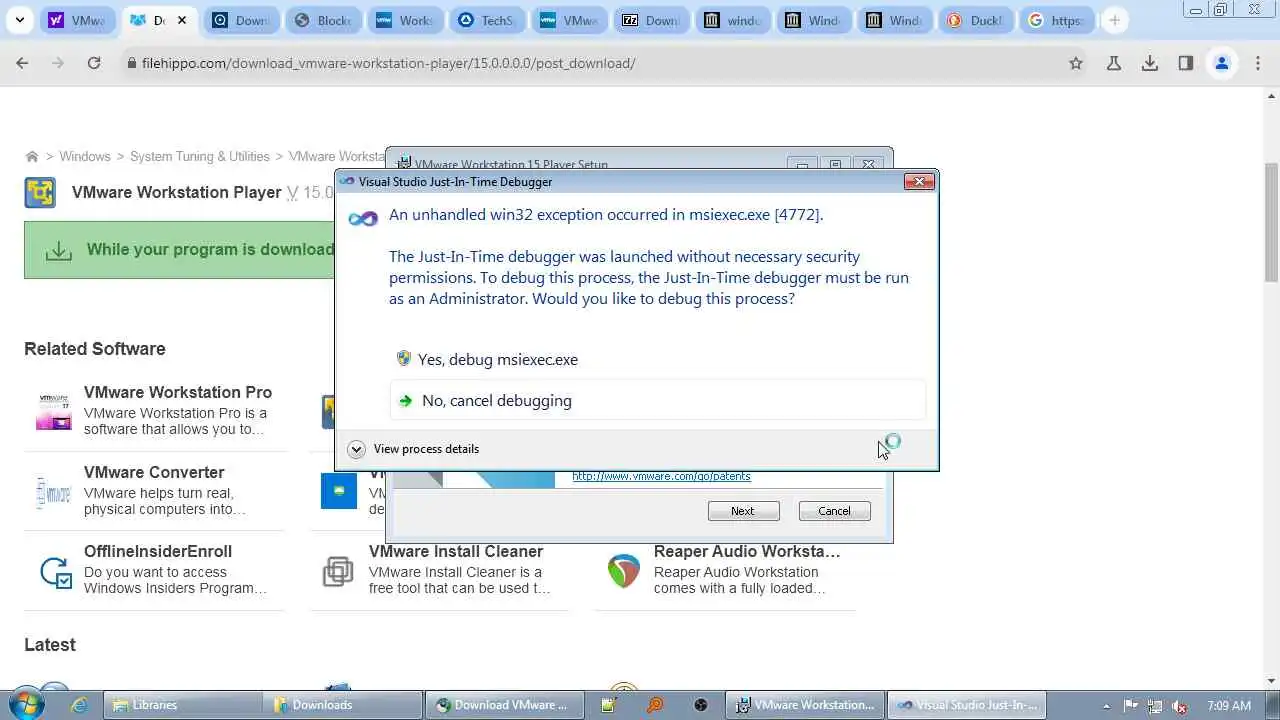Open Chrome profile avatar
Viewport: 1280px width, 720px height.
pyautogui.click(x=1221, y=63)
